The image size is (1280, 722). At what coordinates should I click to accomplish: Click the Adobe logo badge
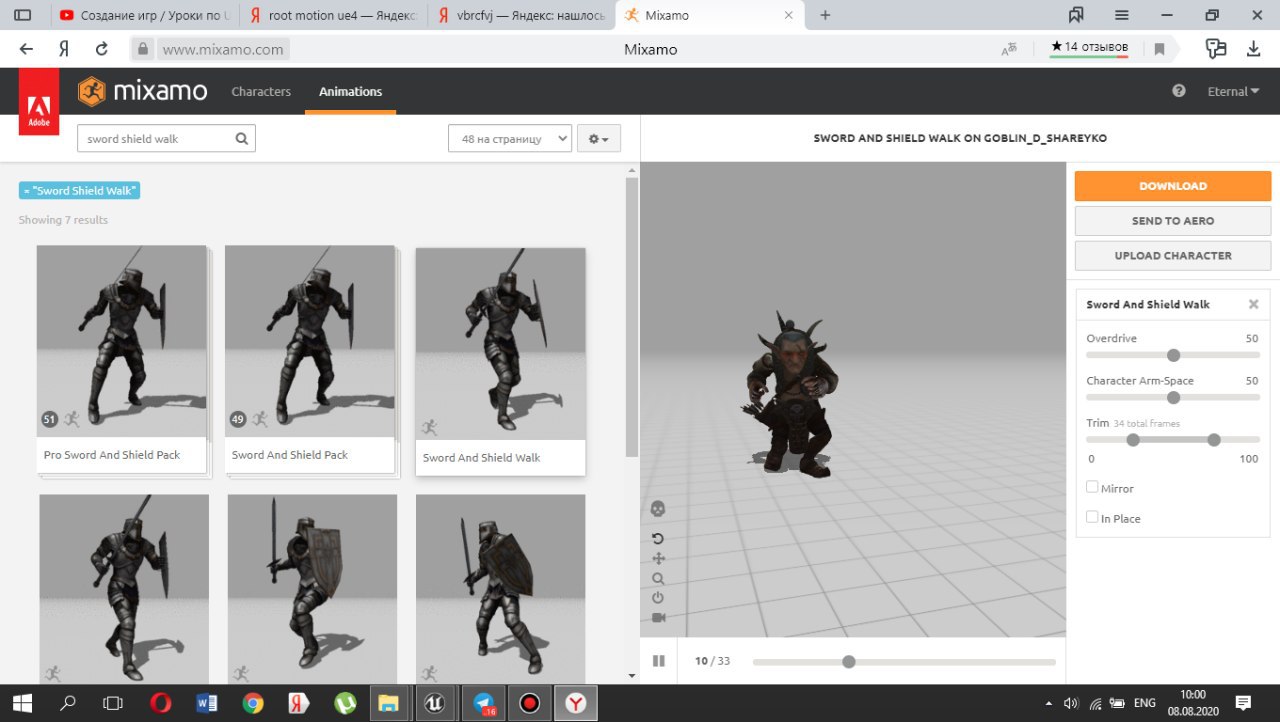(39, 104)
